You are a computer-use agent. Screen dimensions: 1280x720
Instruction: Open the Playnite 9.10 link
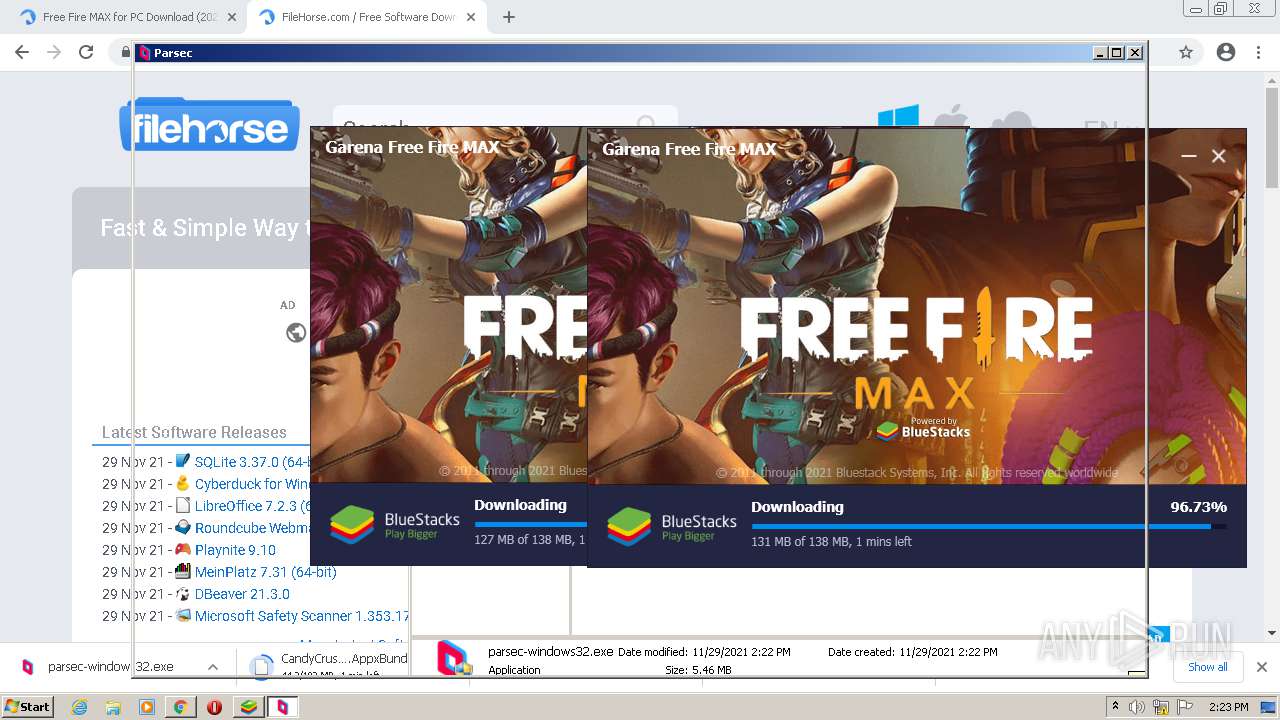235,550
